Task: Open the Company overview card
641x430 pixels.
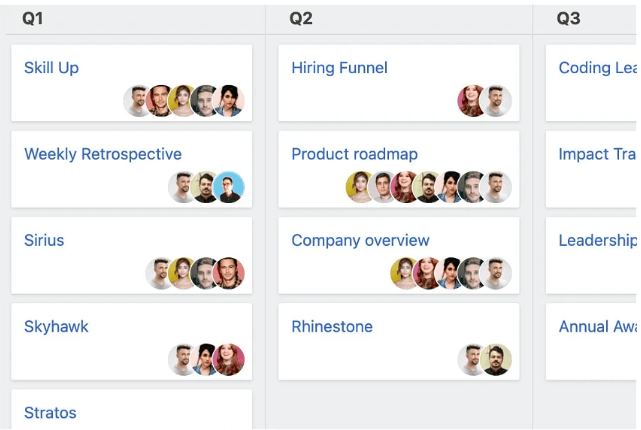Action: (x=360, y=240)
